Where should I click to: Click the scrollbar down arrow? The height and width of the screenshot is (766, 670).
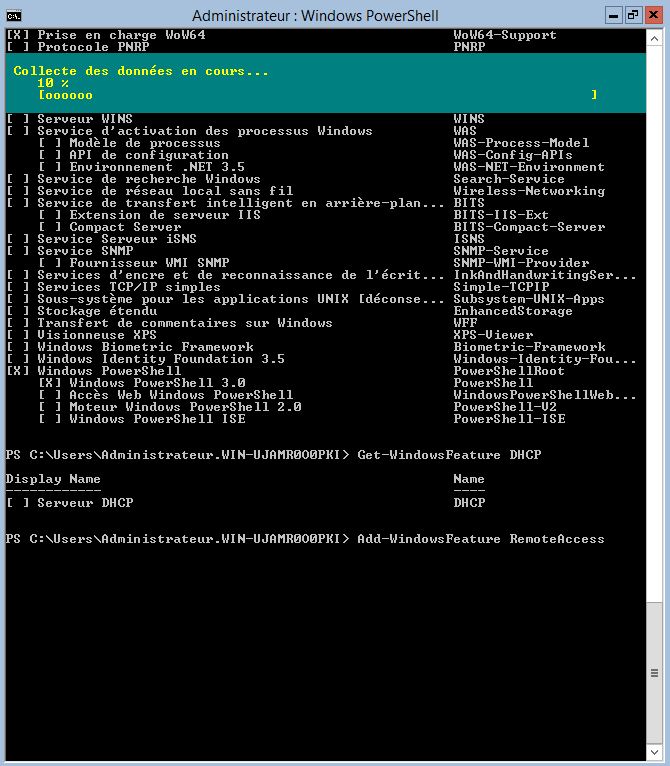[654, 752]
